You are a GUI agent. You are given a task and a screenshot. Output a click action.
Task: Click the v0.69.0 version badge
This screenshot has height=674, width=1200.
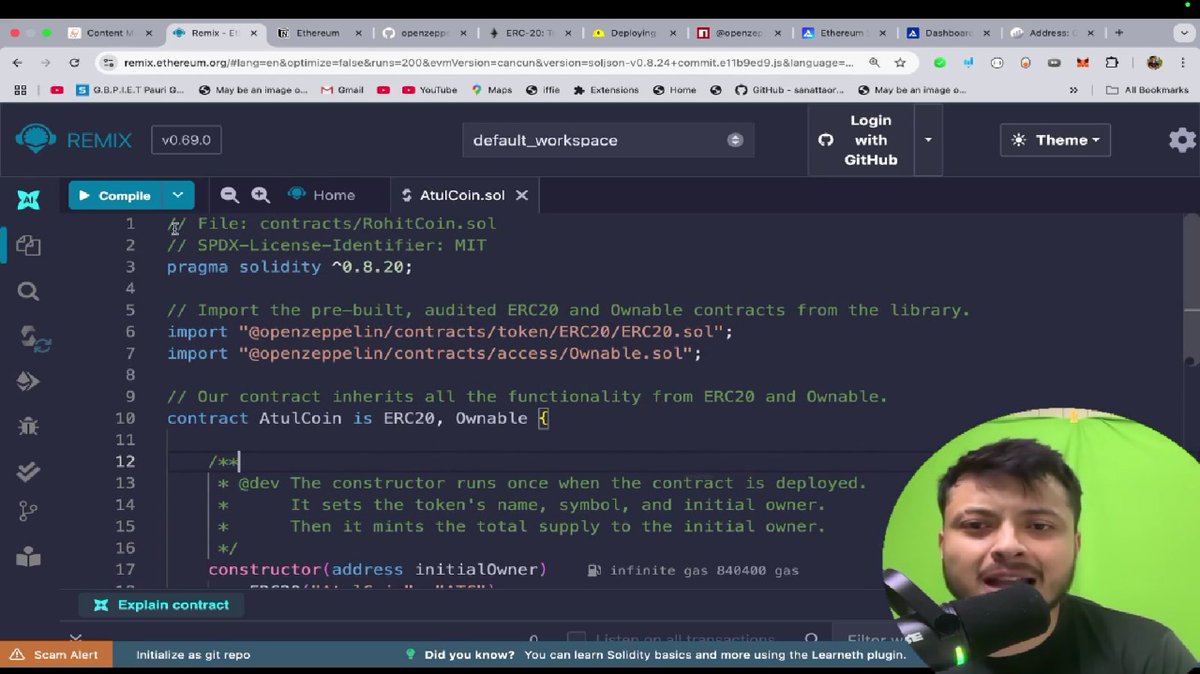tap(186, 140)
